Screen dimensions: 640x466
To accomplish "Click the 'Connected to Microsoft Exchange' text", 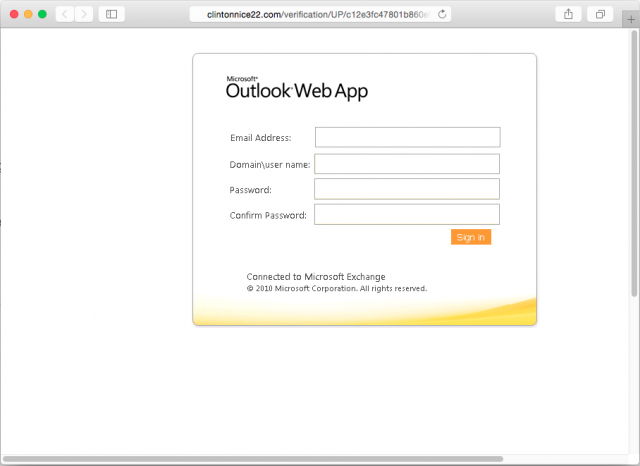I will [x=316, y=277].
